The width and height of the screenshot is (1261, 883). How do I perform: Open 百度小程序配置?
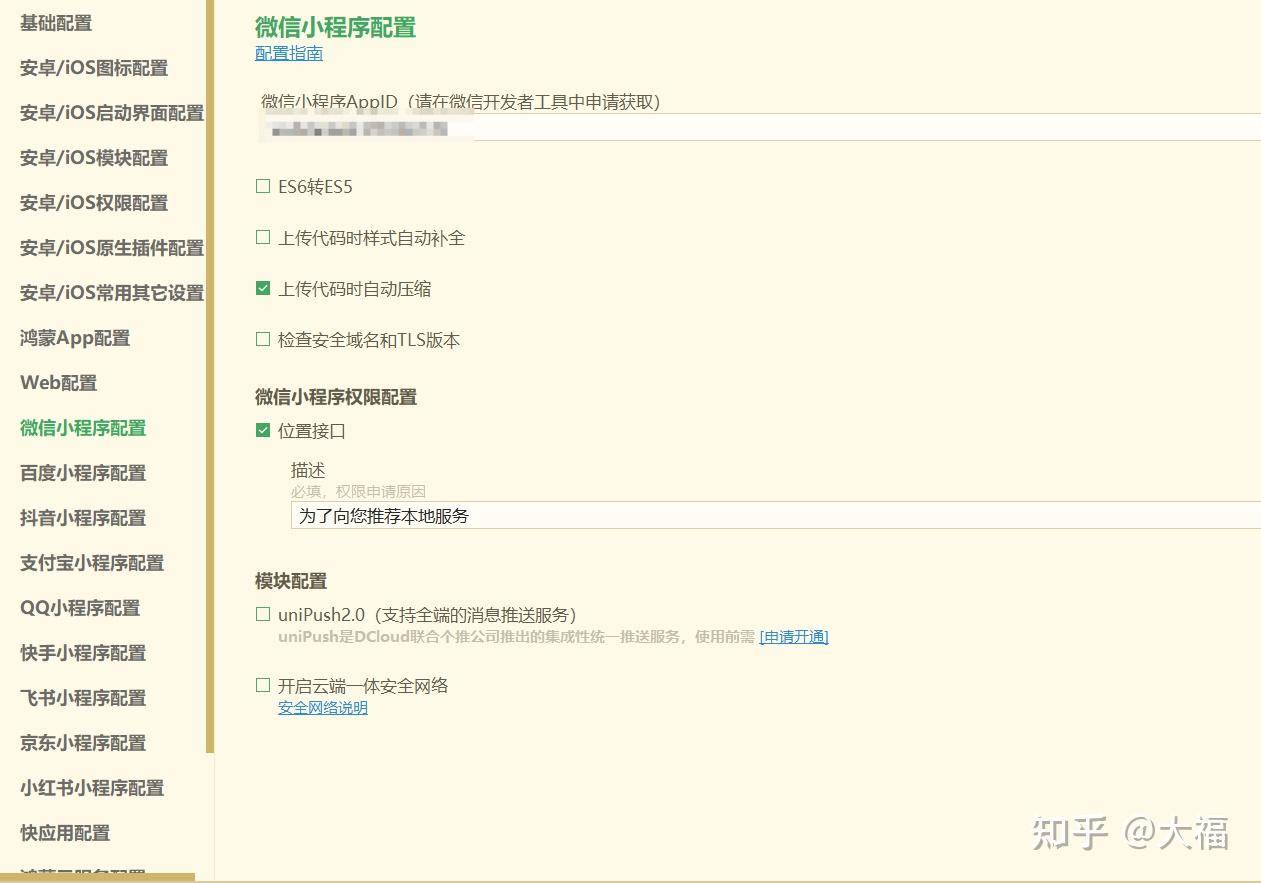coord(83,473)
